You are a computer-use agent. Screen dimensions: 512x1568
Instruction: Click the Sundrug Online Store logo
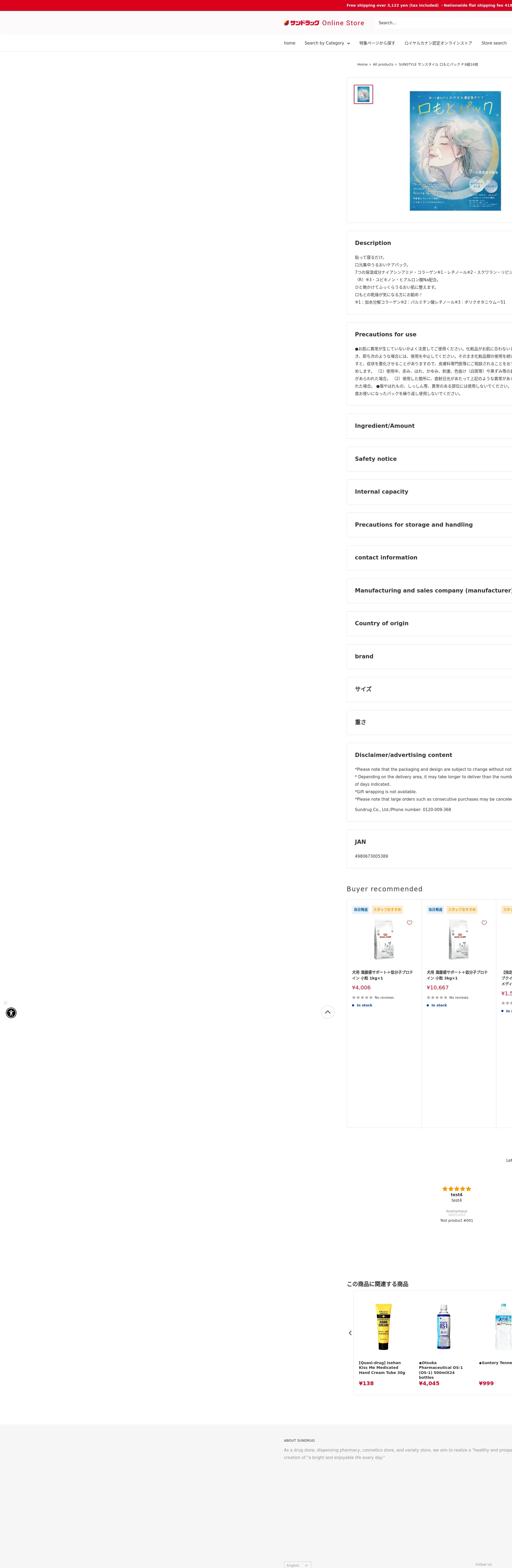[324, 23]
